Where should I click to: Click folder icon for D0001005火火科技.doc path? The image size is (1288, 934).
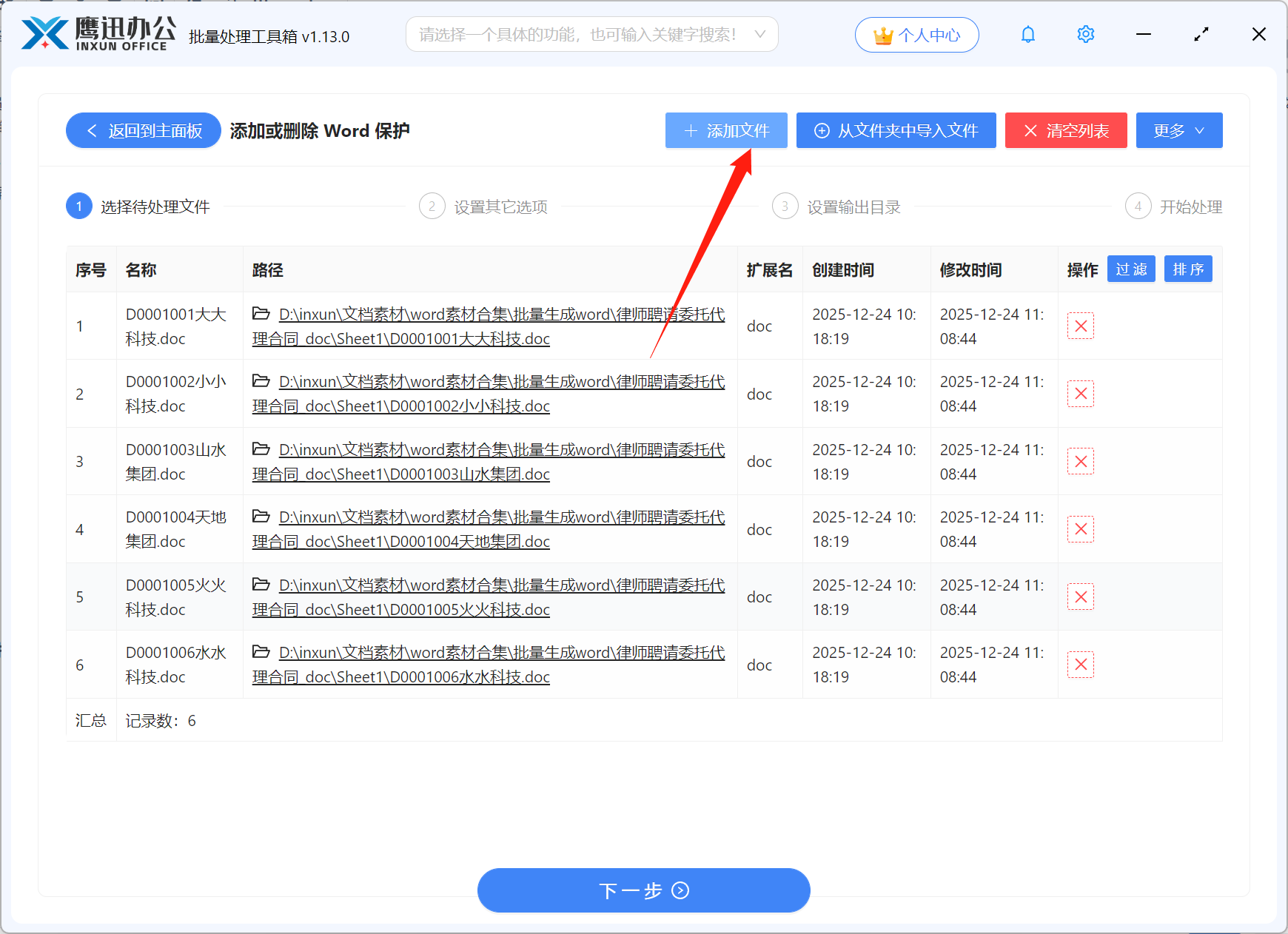click(261, 585)
